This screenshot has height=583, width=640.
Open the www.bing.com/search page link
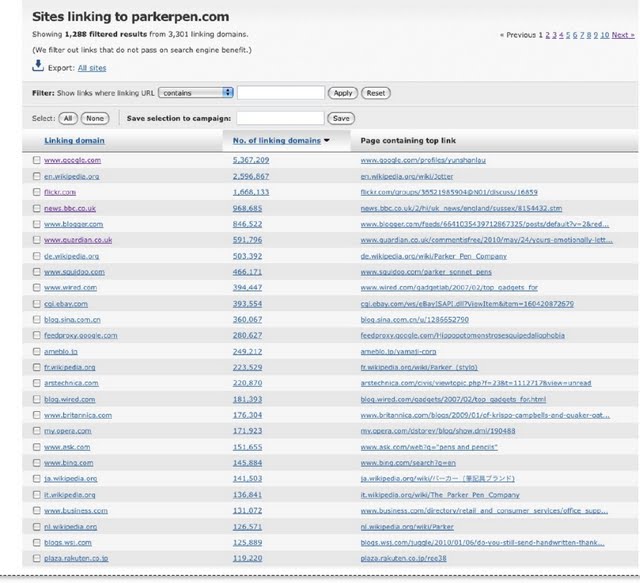click(408, 463)
